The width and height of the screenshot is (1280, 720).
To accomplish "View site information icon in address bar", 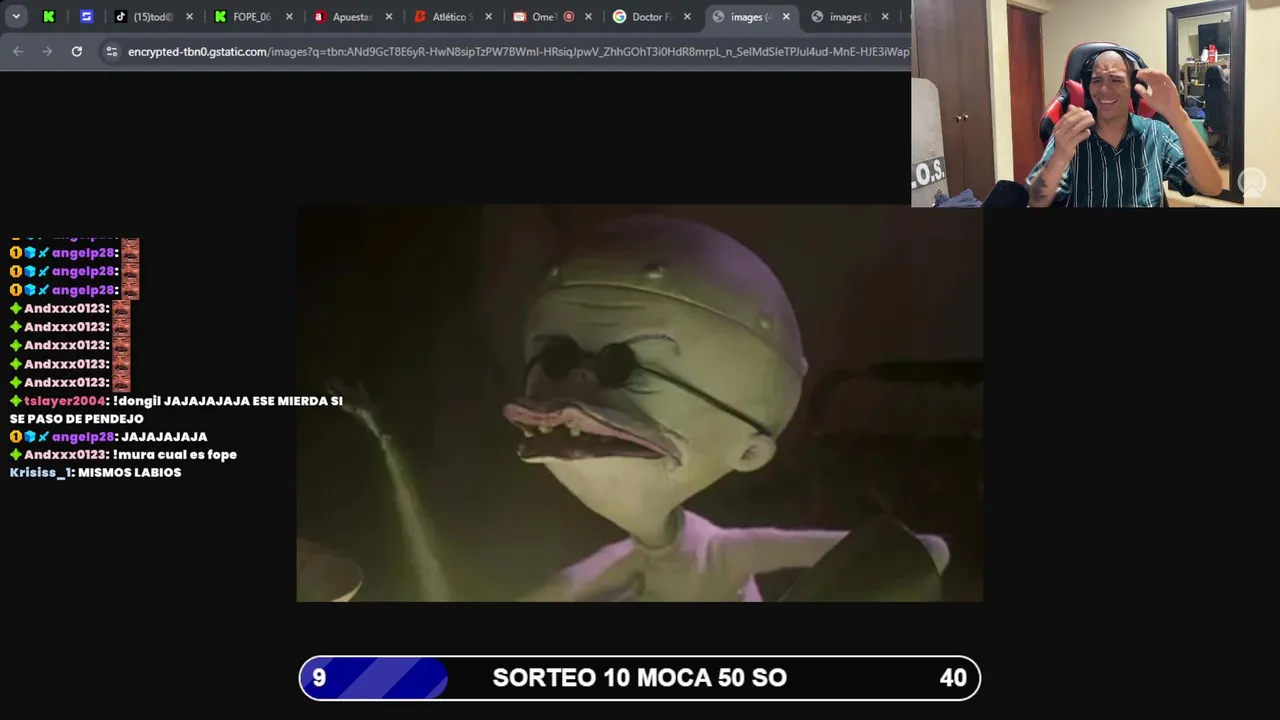I will click(112, 51).
